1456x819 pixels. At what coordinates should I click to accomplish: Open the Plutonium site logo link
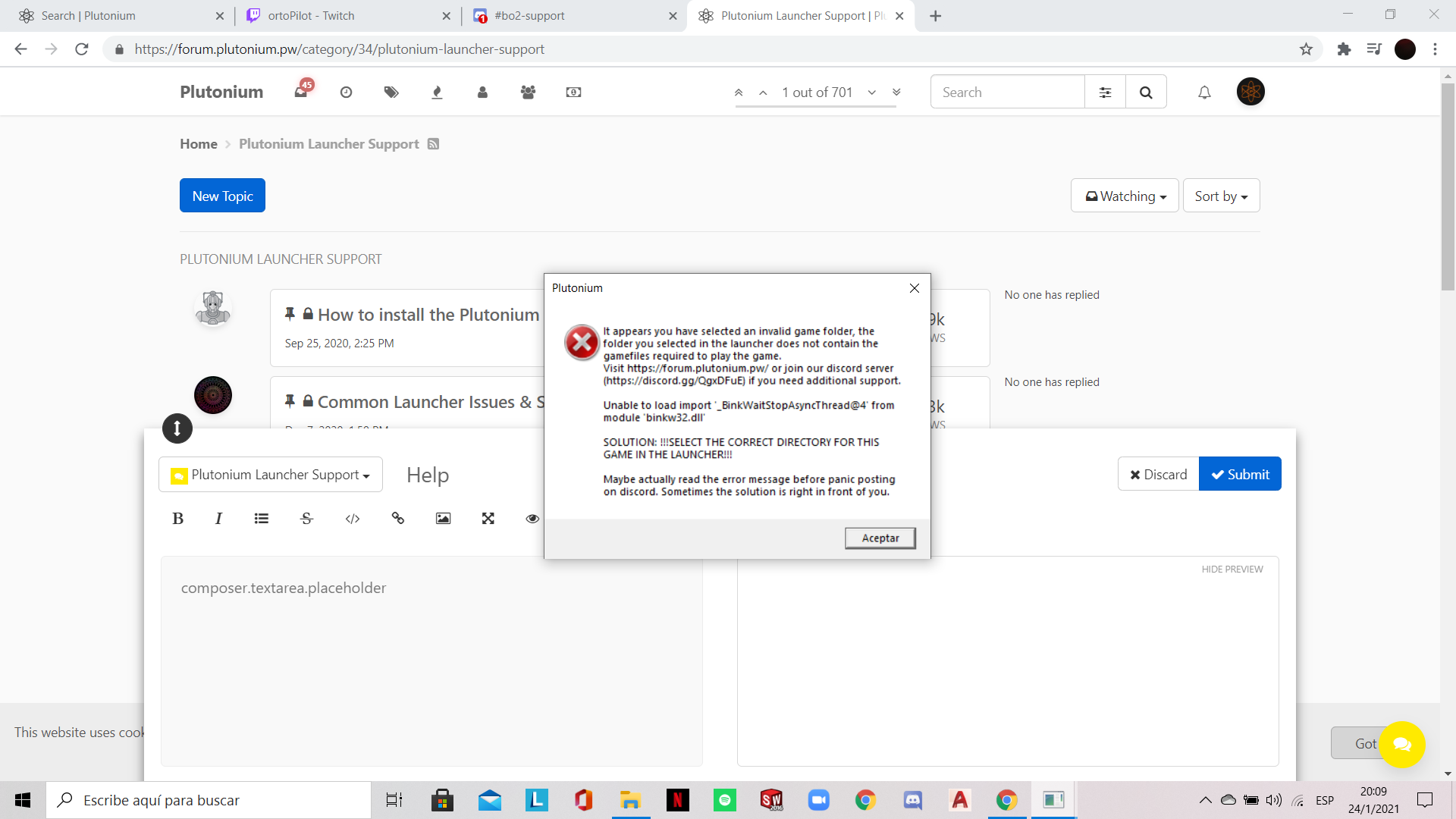tap(221, 92)
